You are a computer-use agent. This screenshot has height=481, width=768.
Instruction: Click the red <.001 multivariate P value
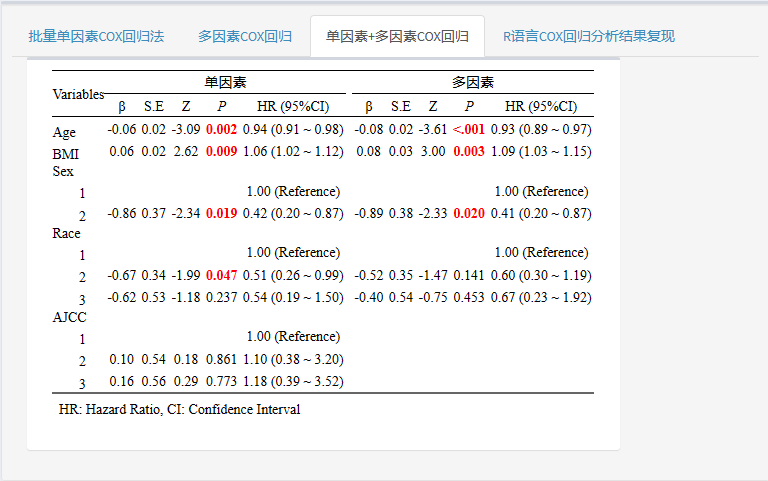click(468, 130)
